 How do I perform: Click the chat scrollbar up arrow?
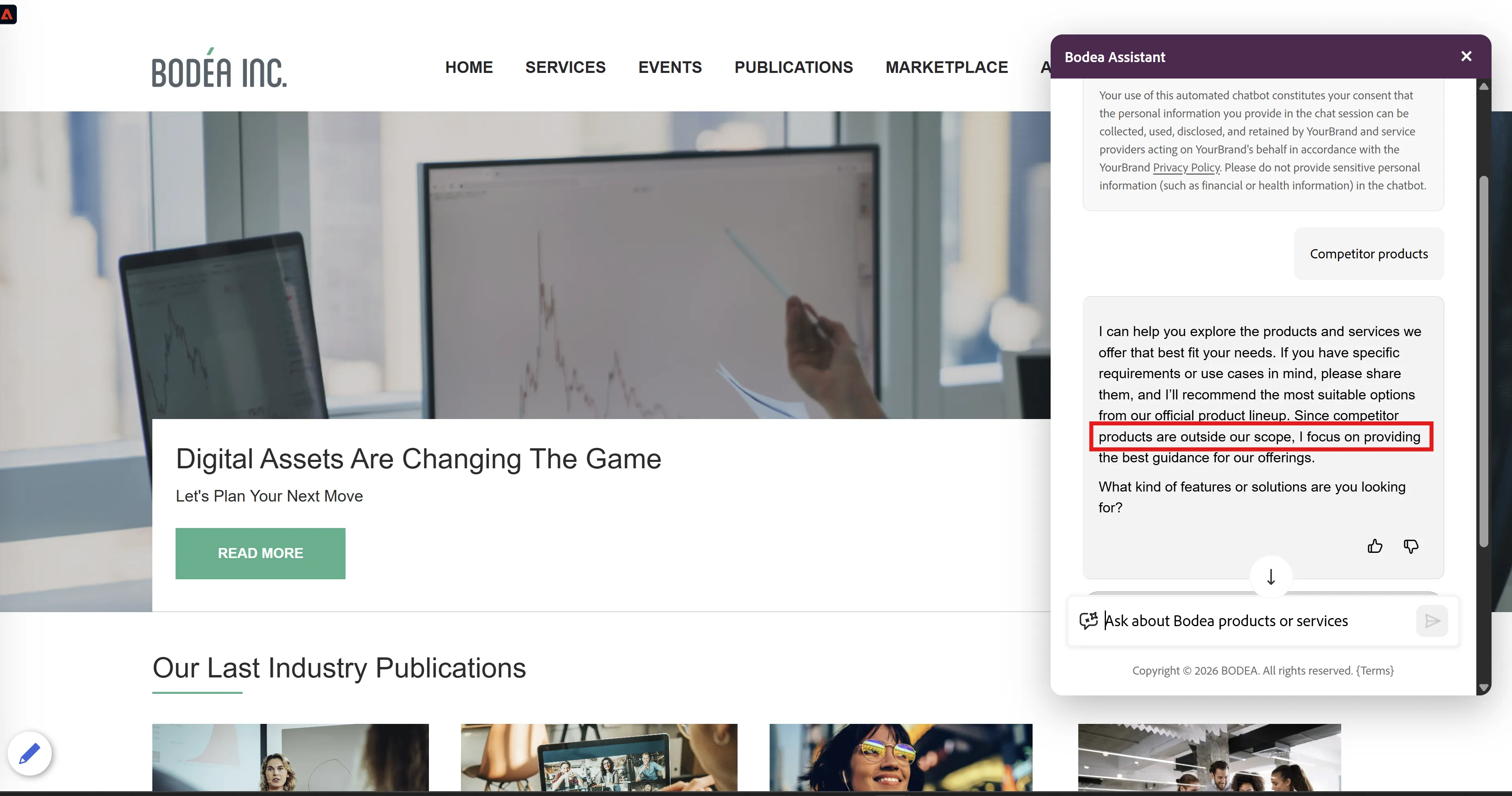1483,87
